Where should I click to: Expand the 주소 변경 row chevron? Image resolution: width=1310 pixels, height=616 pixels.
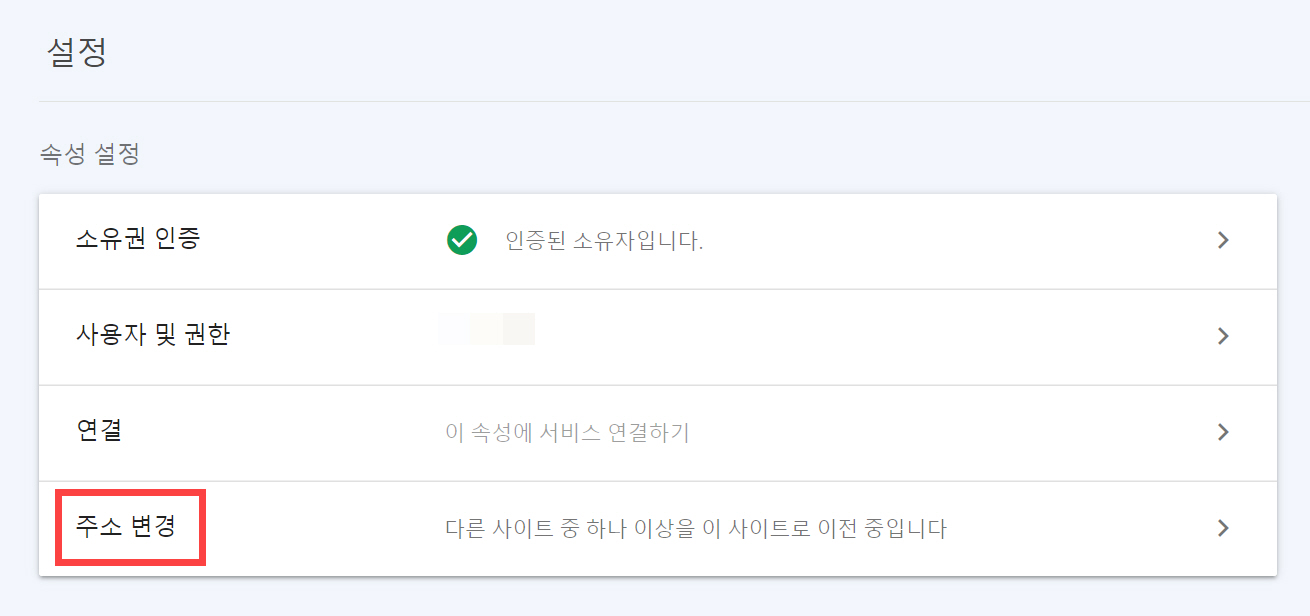coord(1222,527)
